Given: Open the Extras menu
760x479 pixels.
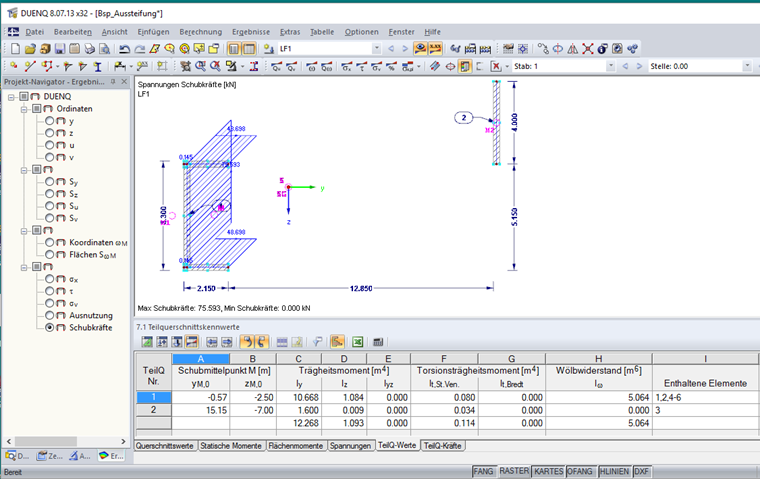Looking at the screenshot, I should [x=290, y=32].
